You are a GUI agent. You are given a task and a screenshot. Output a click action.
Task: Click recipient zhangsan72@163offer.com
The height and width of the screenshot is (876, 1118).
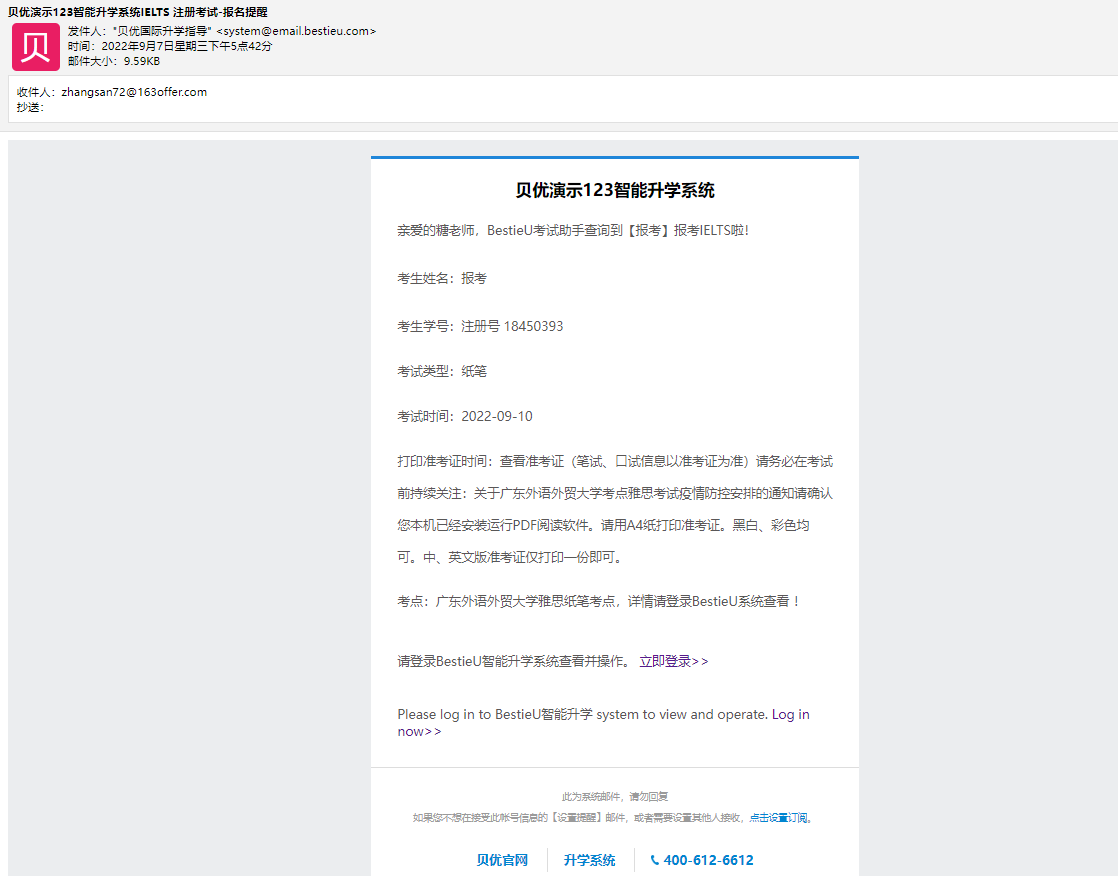tap(134, 92)
